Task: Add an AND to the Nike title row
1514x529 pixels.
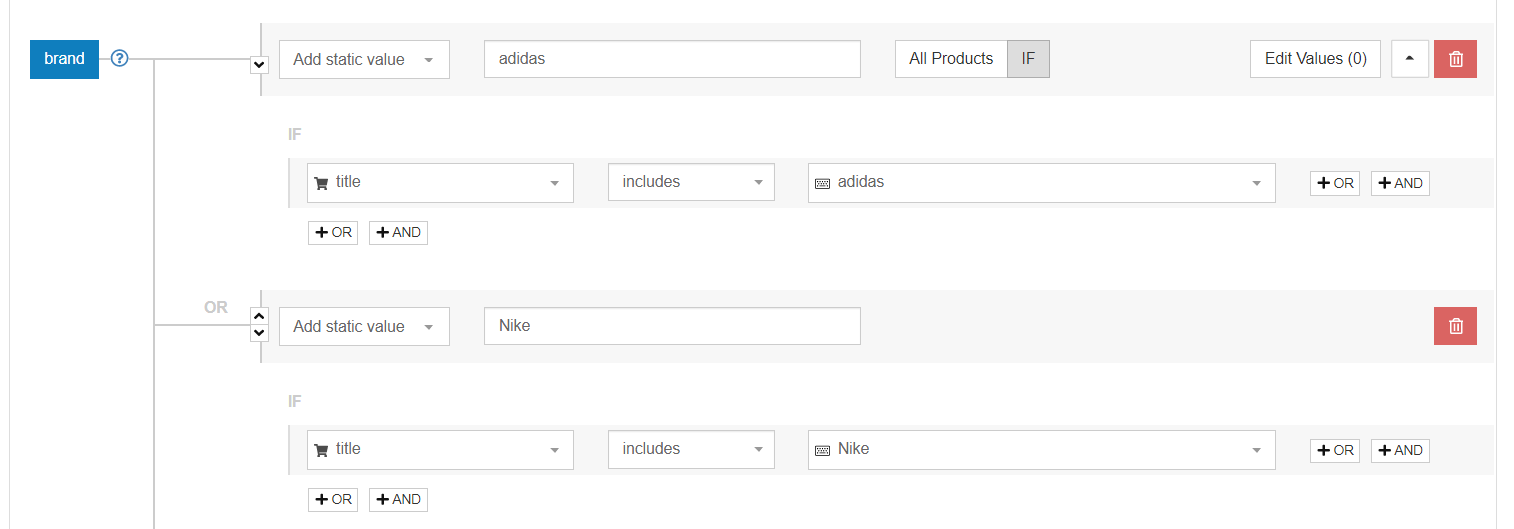Action: [x=1400, y=450]
